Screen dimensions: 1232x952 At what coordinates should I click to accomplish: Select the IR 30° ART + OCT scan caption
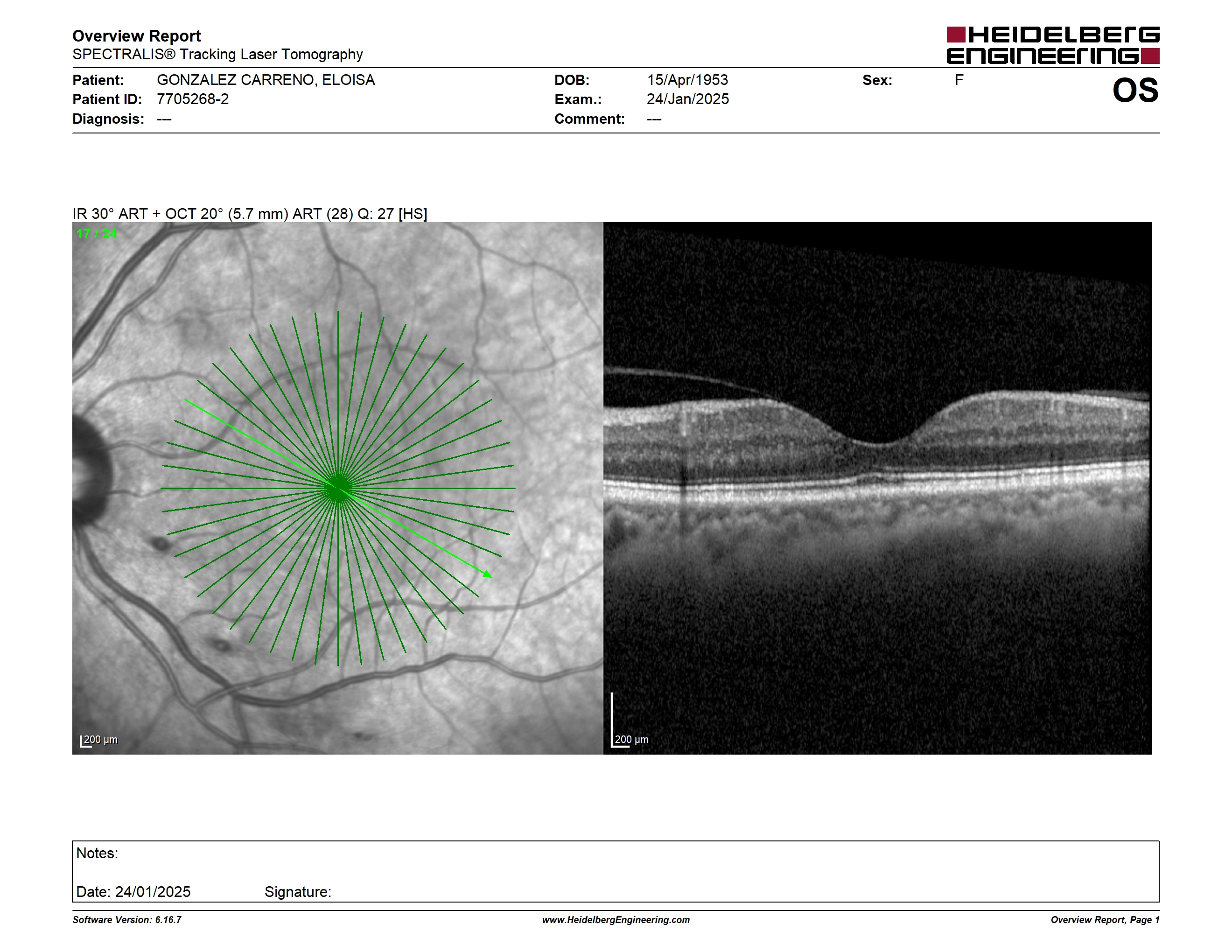click(x=249, y=214)
